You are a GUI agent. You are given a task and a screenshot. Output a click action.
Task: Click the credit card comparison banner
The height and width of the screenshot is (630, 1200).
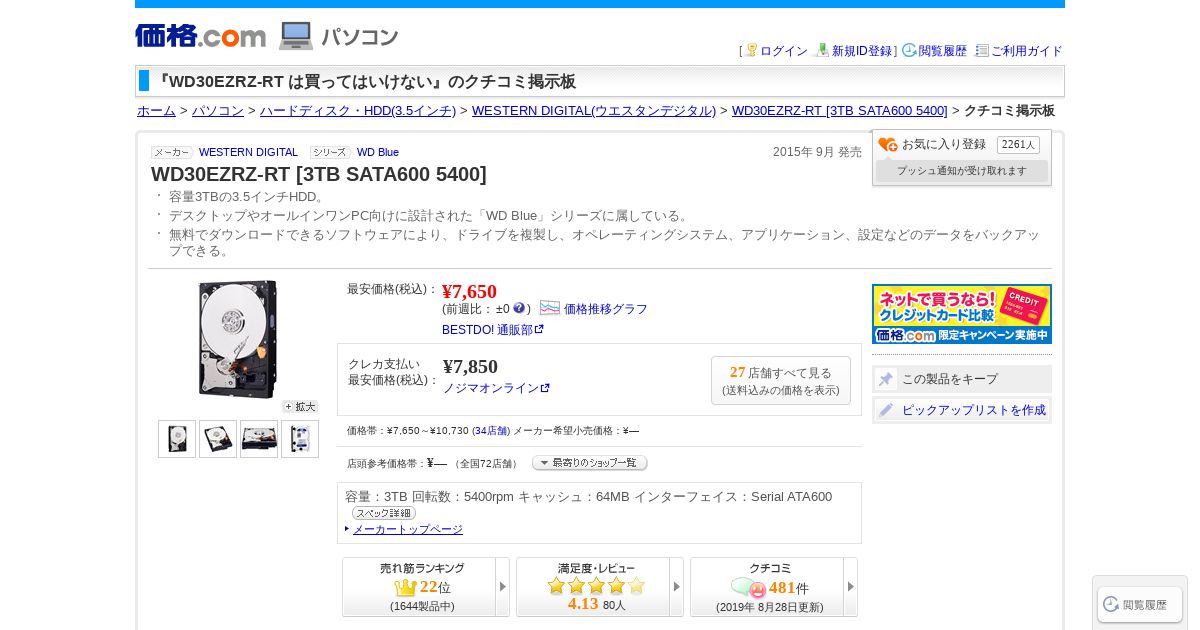pyautogui.click(x=962, y=314)
